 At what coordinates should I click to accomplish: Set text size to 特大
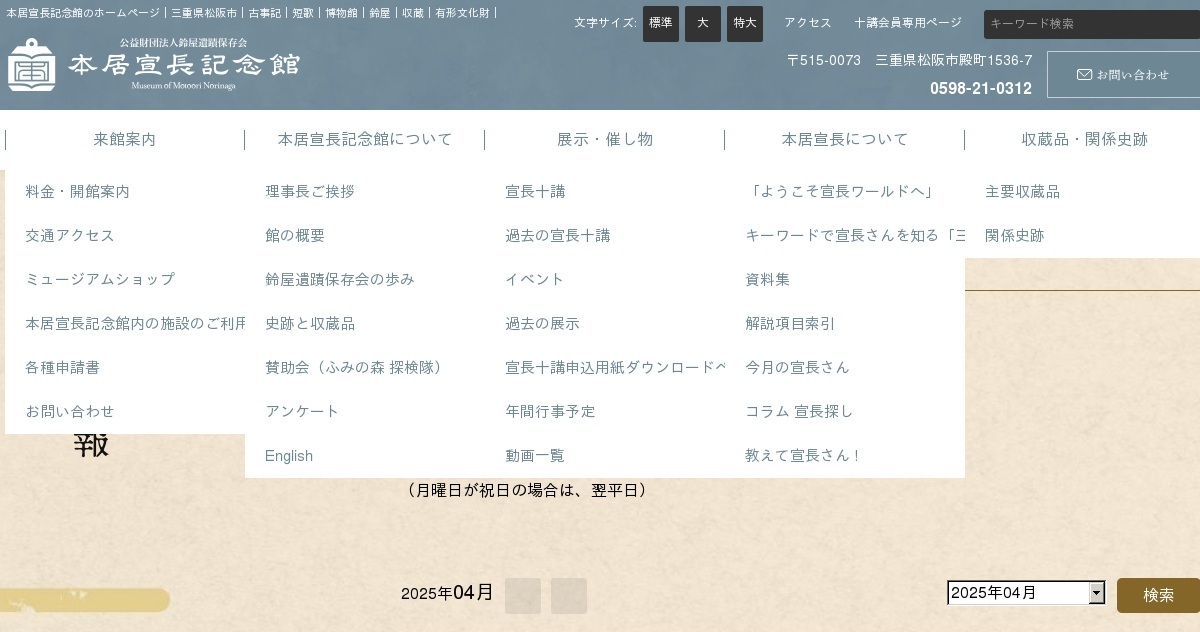tap(744, 23)
